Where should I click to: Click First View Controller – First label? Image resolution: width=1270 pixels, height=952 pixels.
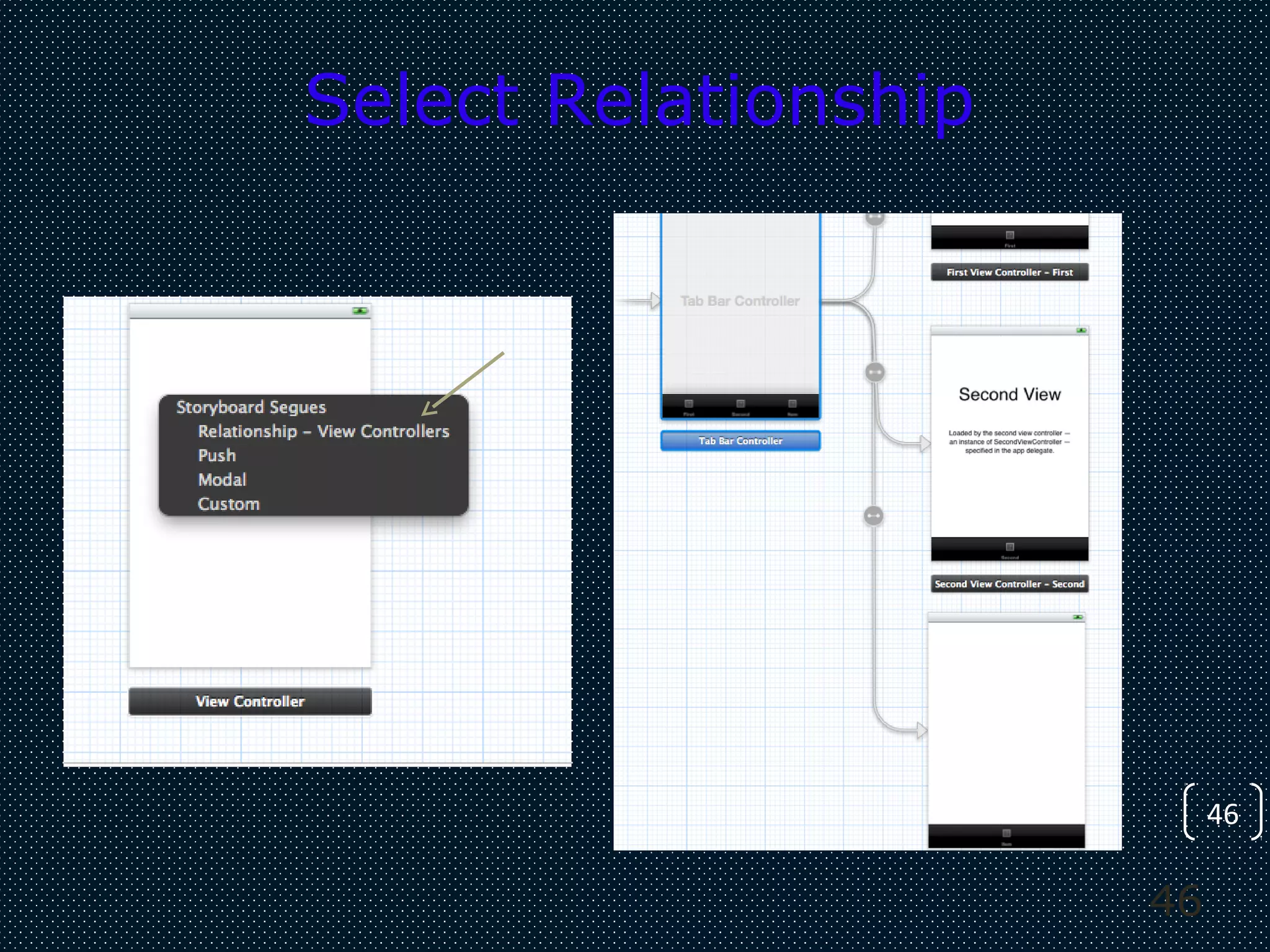click(1010, 272)
